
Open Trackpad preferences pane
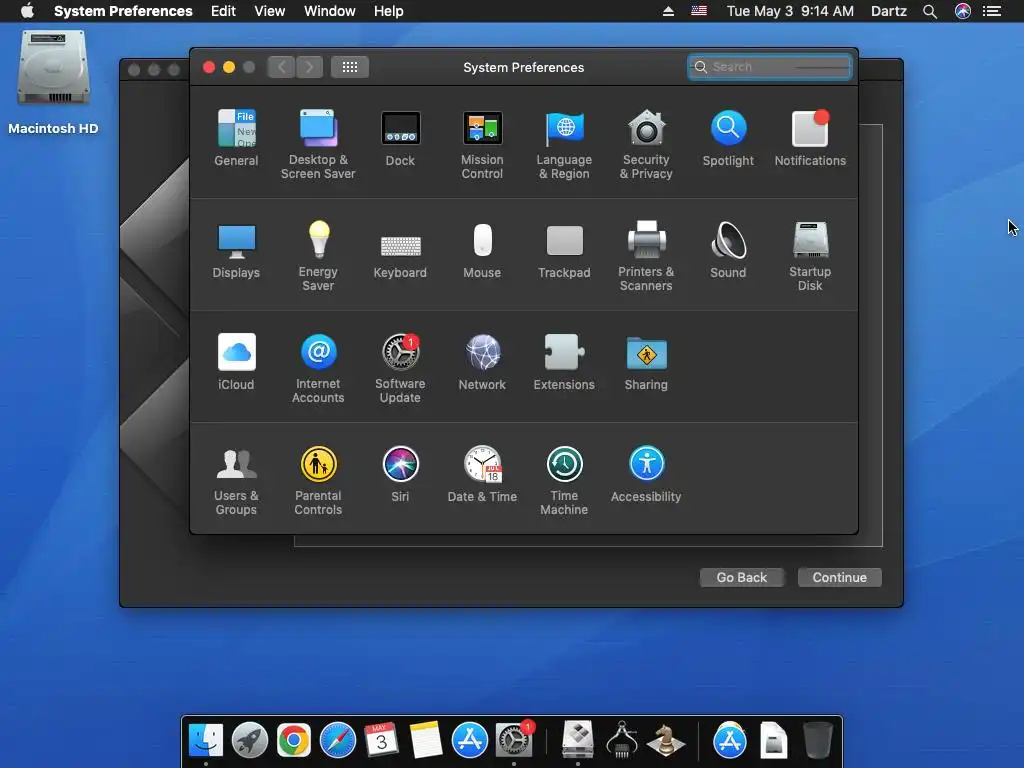[x=564, y=250]
